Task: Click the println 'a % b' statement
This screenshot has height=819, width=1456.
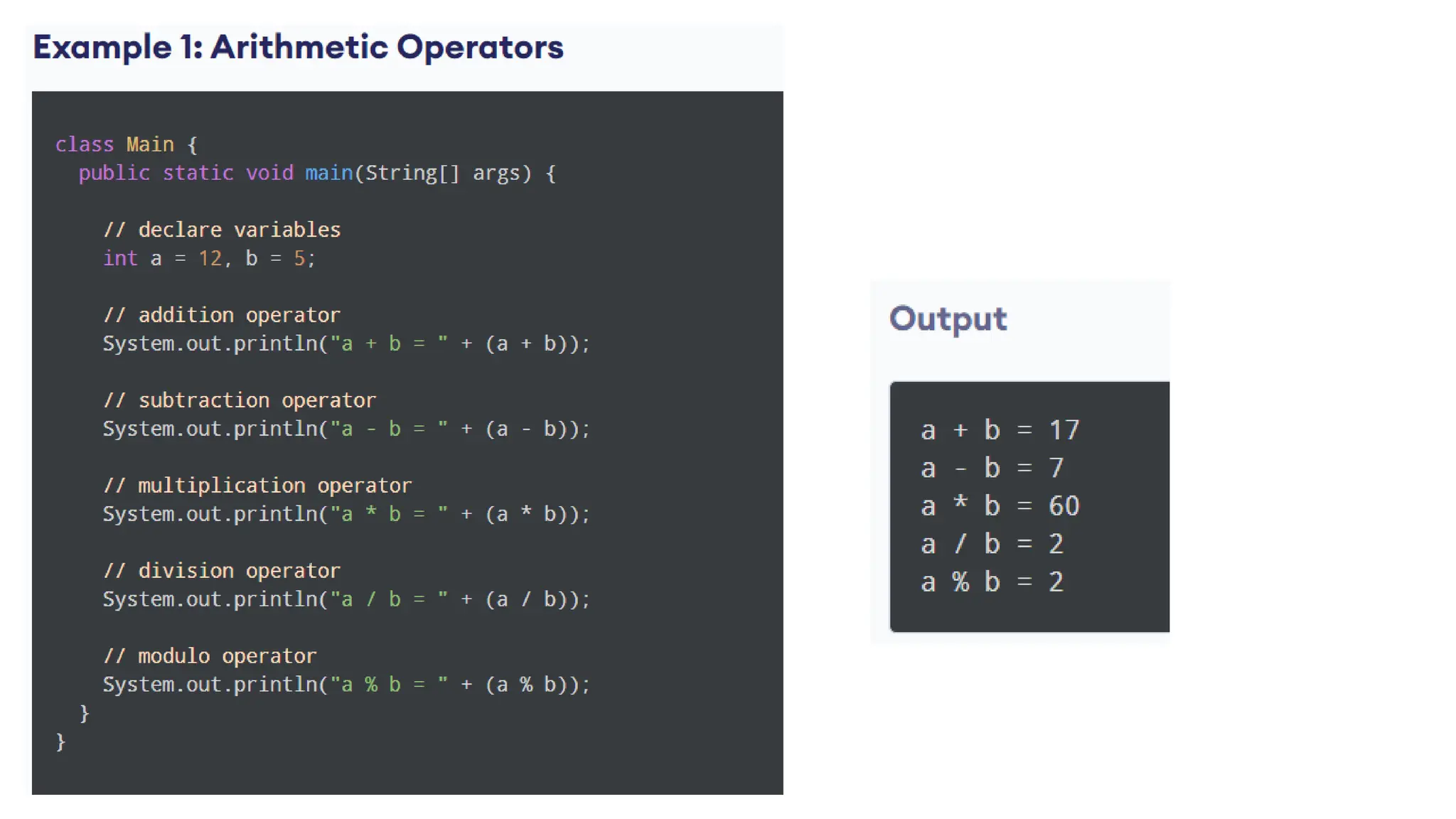Action: point(346,685)
